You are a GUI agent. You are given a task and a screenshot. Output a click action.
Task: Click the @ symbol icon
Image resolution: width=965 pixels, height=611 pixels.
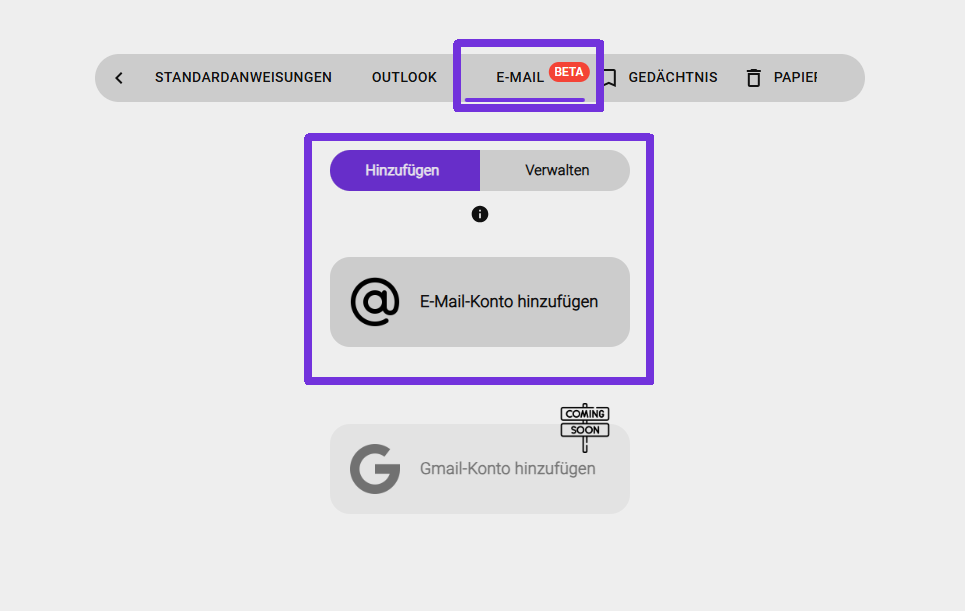375,302
